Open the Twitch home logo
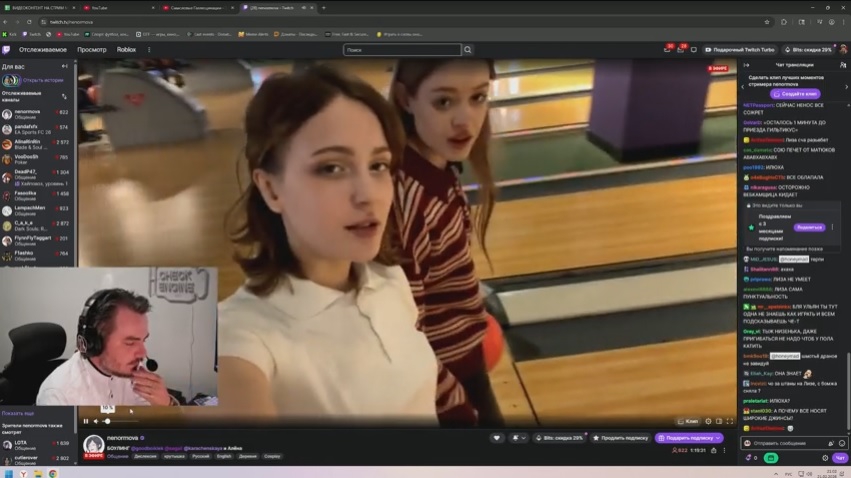The image size is (851, 478). 6,50
